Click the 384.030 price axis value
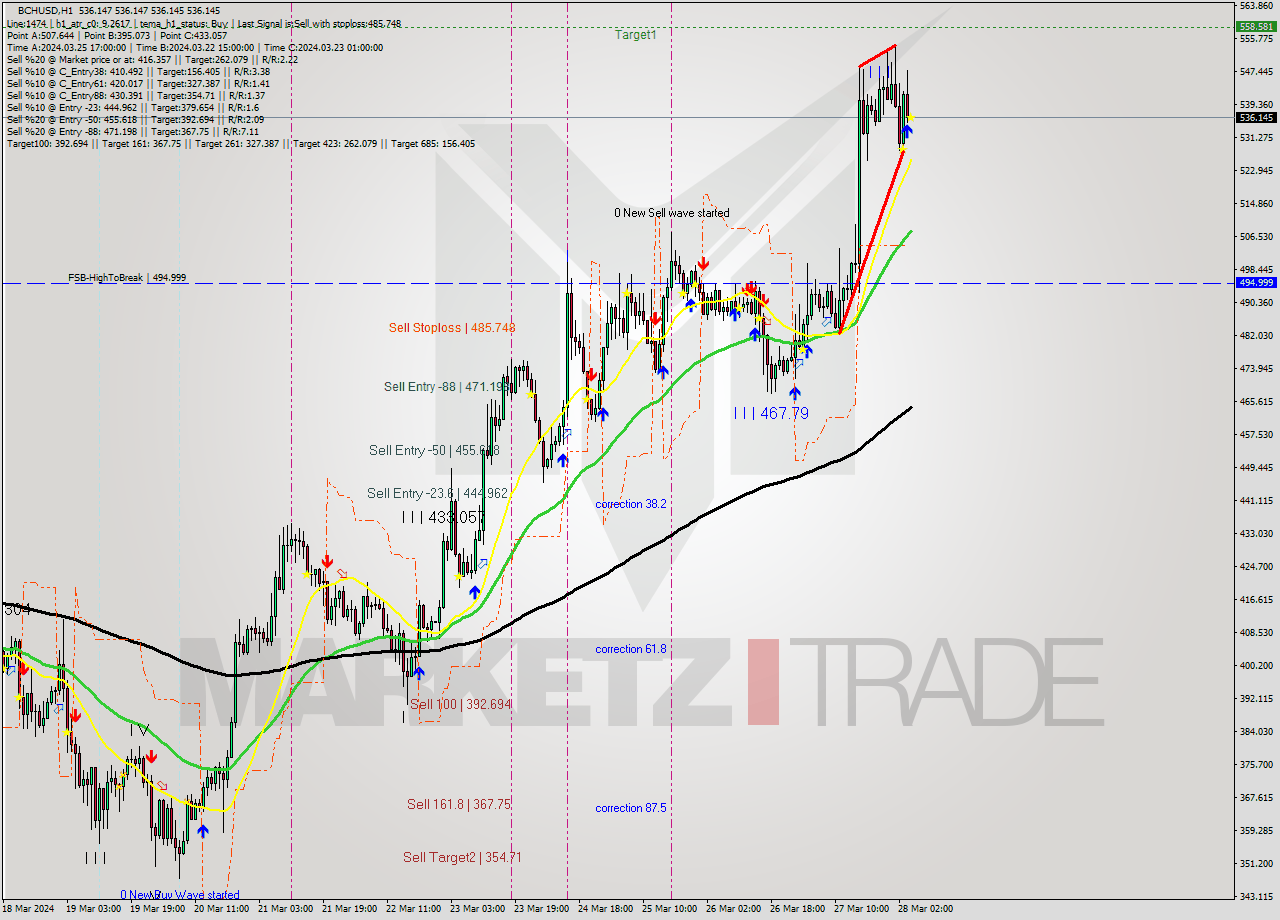Screen dimensions: 1280x920 pos(1256,731)
